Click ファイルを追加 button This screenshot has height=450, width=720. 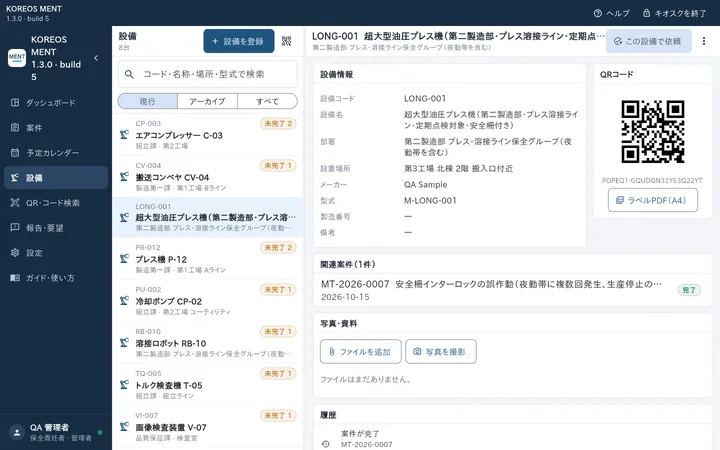[360, 352]
